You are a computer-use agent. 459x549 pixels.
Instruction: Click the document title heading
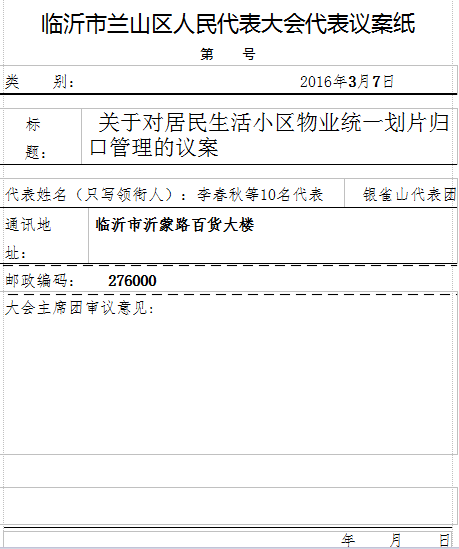click(228, 24)
